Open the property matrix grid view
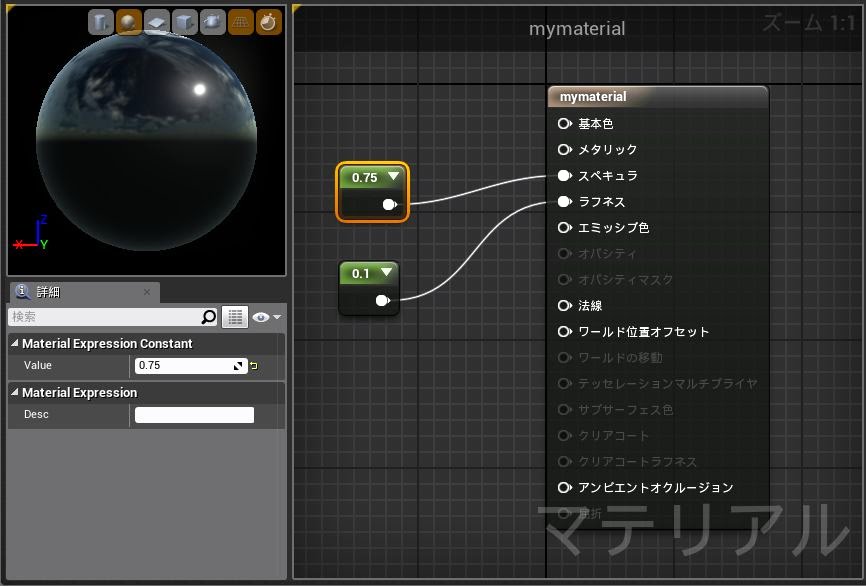 click(x=235, y=317)
